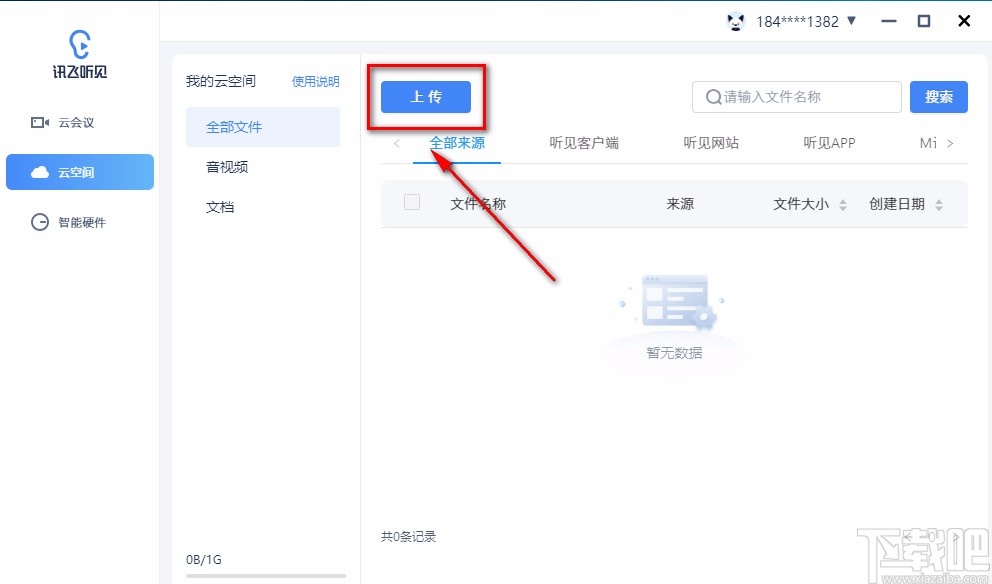
Task: Click the magnifier icon in search box
Action: (713, 97)
